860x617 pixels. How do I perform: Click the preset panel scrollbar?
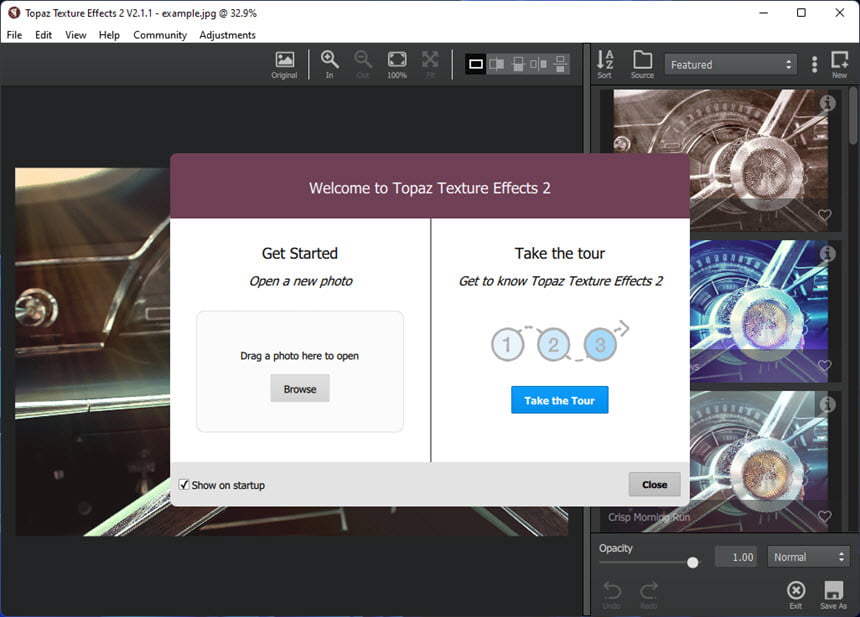pyautogui.click(x=852, y=115)
